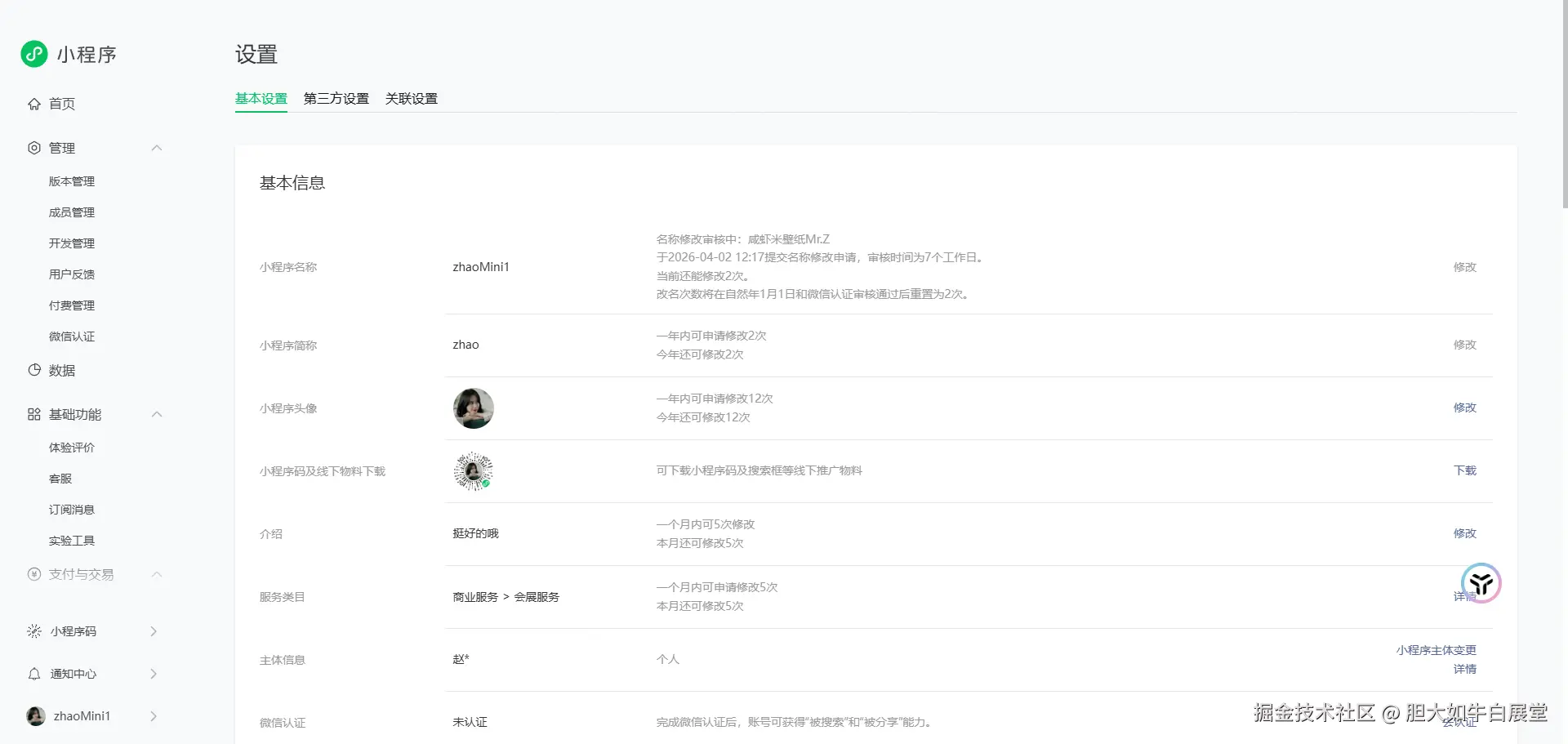Image resolution: width=1568 pixels, height=744 pixels.
Task: Click the 小程序简称 row label
Action: tap(288, 345)
